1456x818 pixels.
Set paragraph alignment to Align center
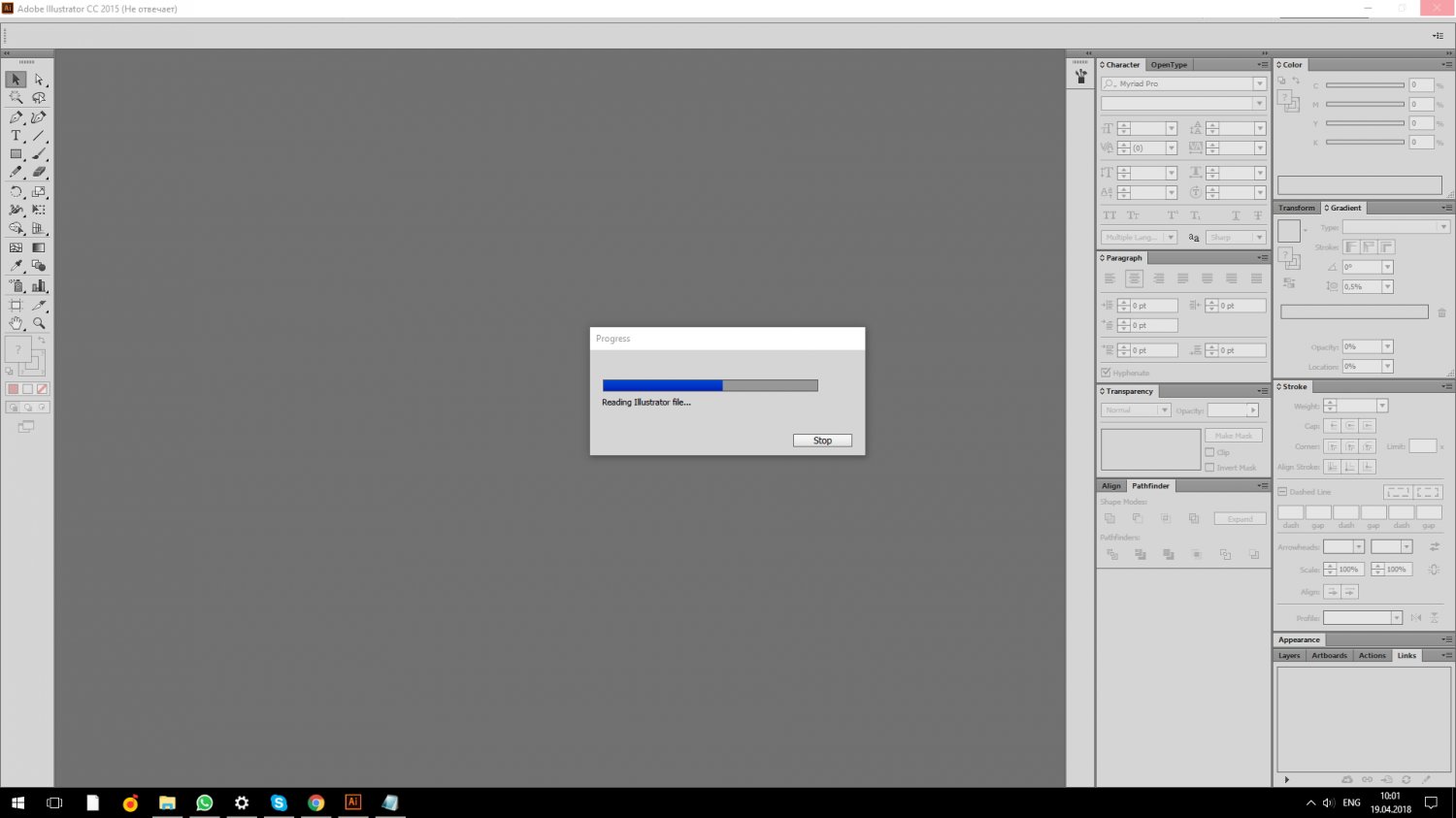[x=1134, y=278]
